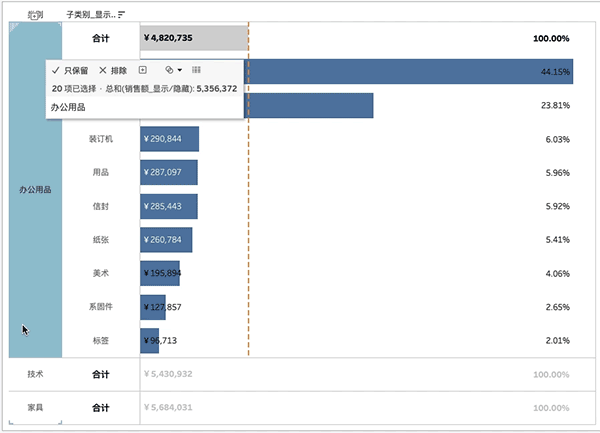Click the 系固件 subcategory label
Screen dimensions: 600x433
[100, 307]
